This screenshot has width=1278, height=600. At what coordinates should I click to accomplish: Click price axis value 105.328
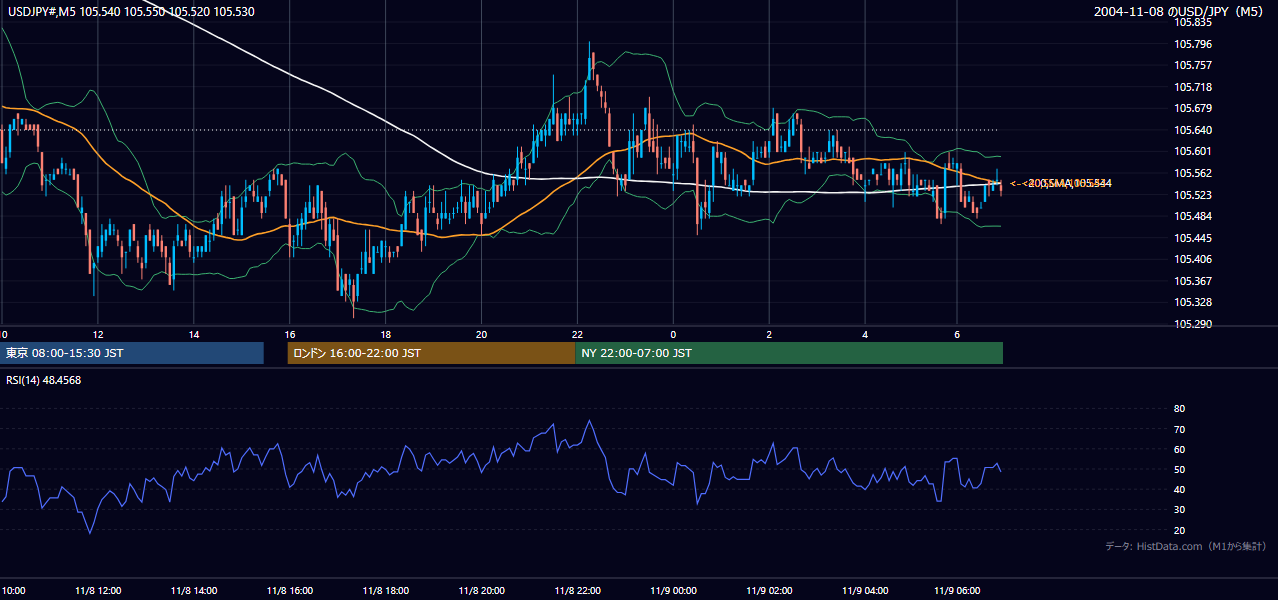tap(1193, 302)
